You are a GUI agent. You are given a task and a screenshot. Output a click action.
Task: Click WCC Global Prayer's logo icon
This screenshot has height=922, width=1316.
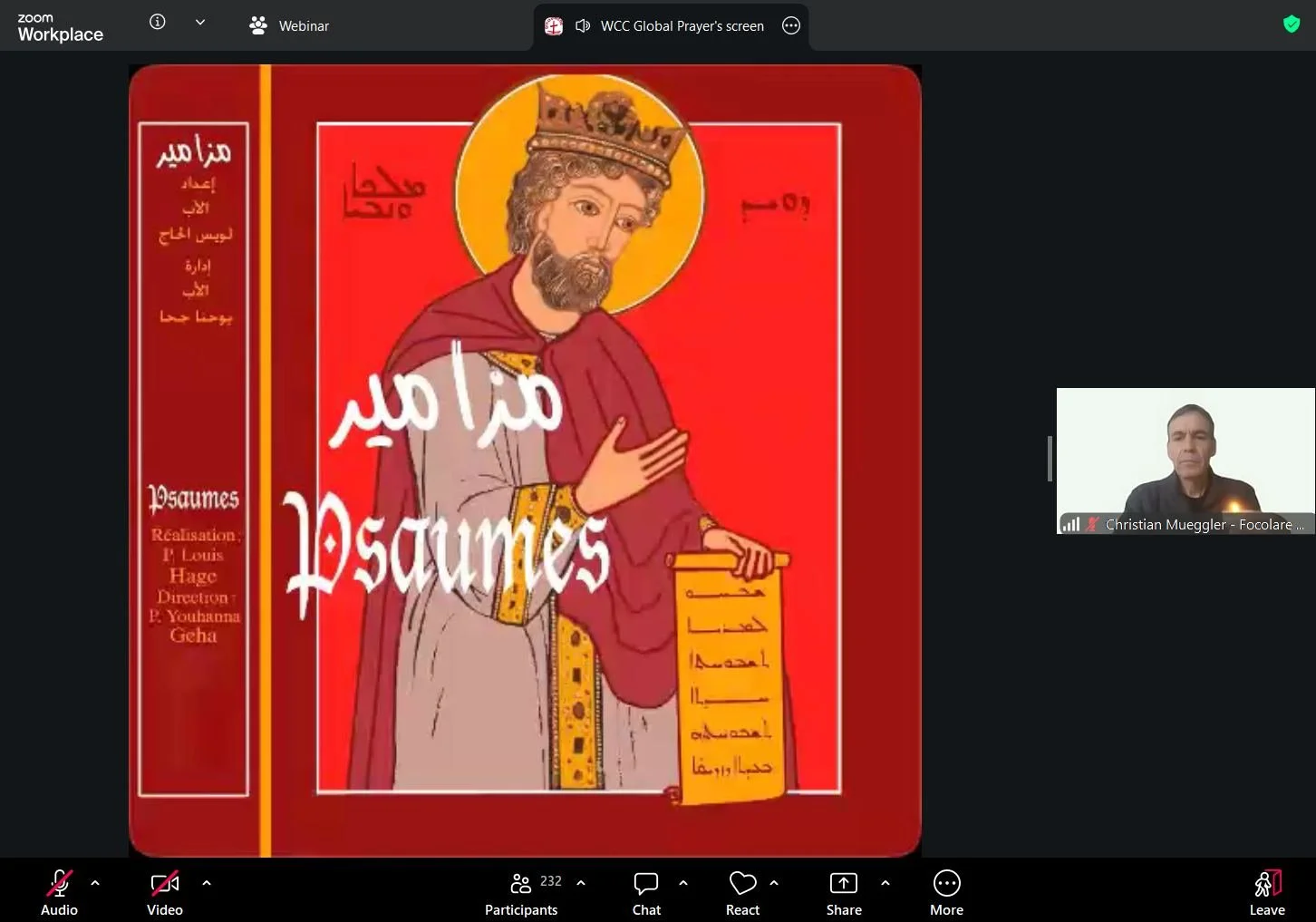point(554,25)
